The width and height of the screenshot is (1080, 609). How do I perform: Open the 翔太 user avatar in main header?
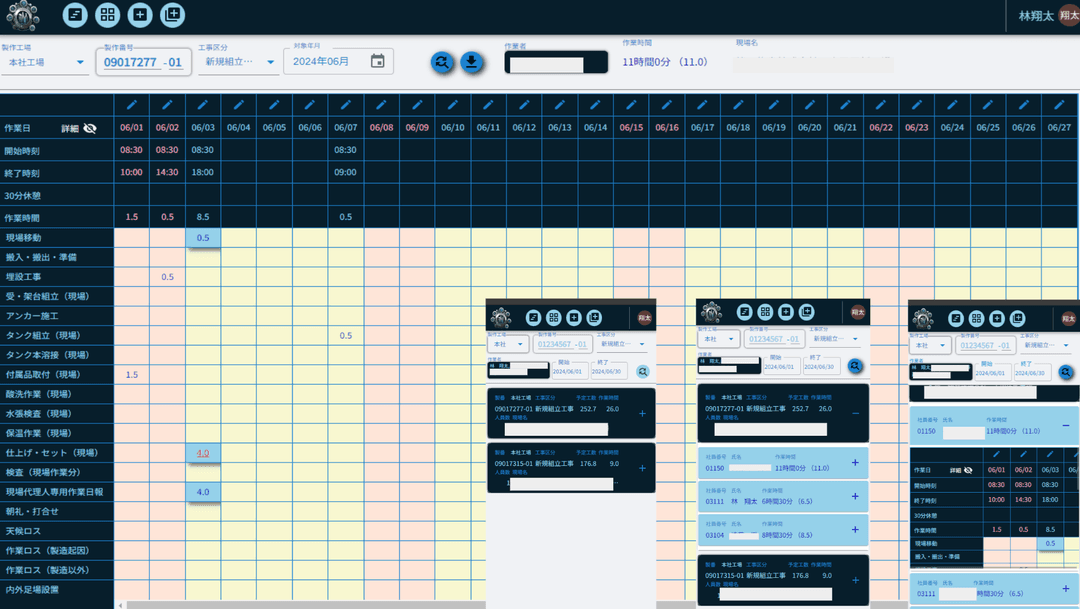[1070, 15]
